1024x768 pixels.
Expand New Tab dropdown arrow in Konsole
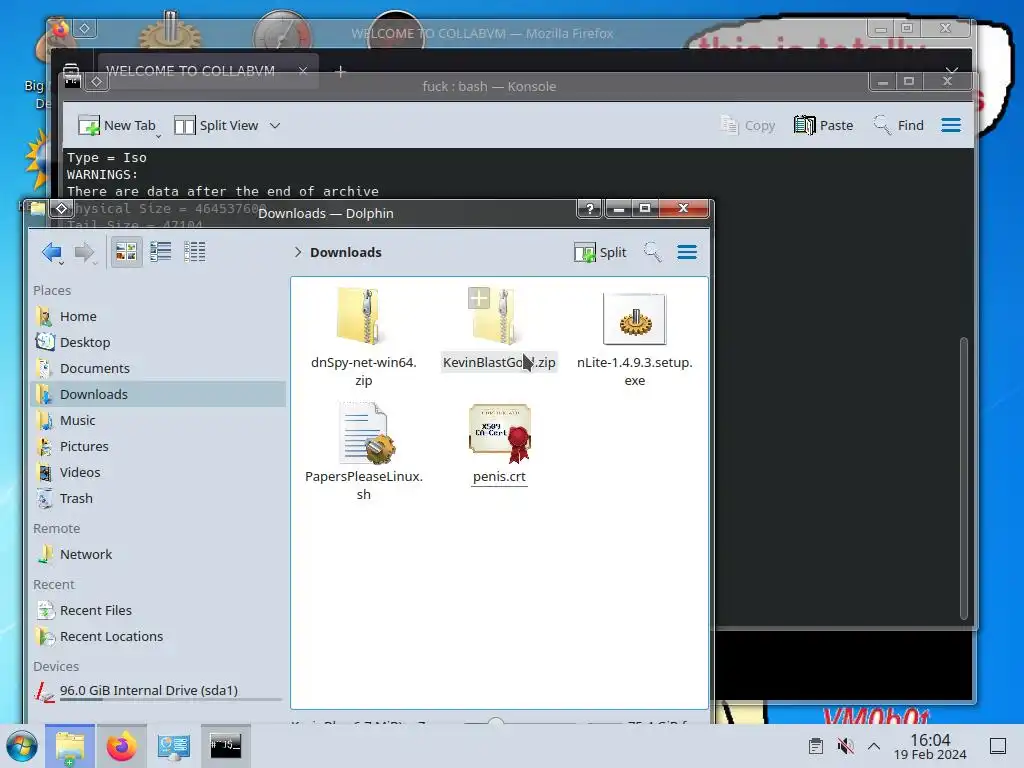158,136
